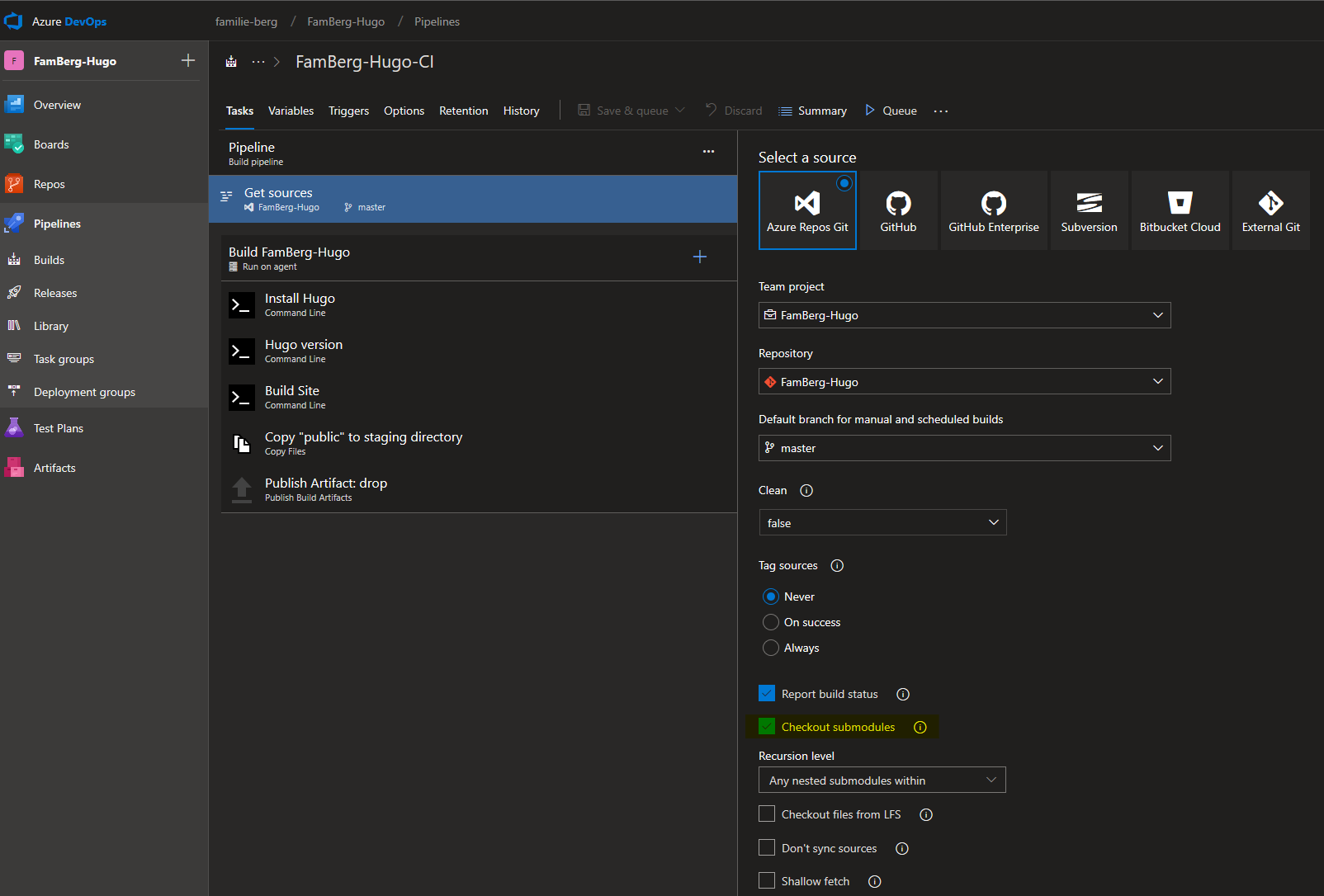This screenshot has width=1324, height=896.
Task: Choose GitHub as the pipeline source
Action: tap(898, 210)
